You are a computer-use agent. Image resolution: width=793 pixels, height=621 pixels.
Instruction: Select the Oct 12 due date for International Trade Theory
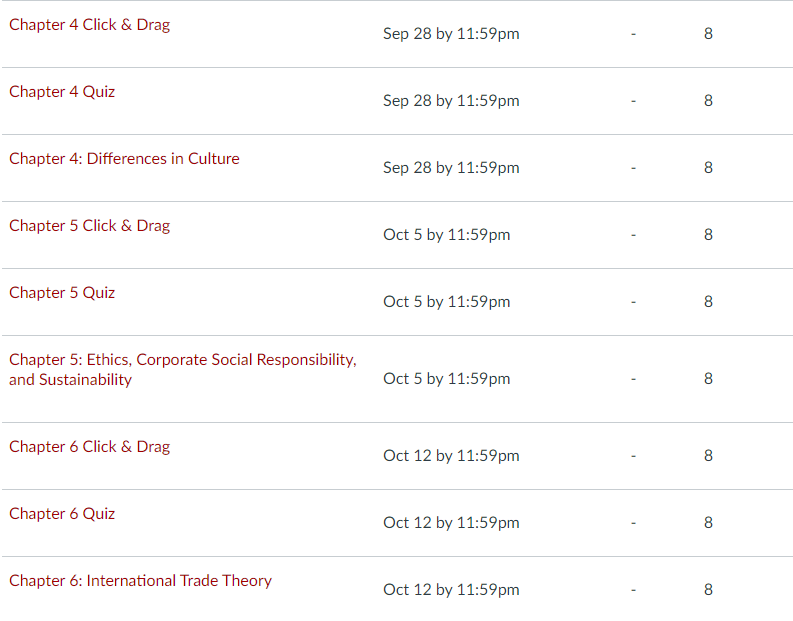pos(451,590)
